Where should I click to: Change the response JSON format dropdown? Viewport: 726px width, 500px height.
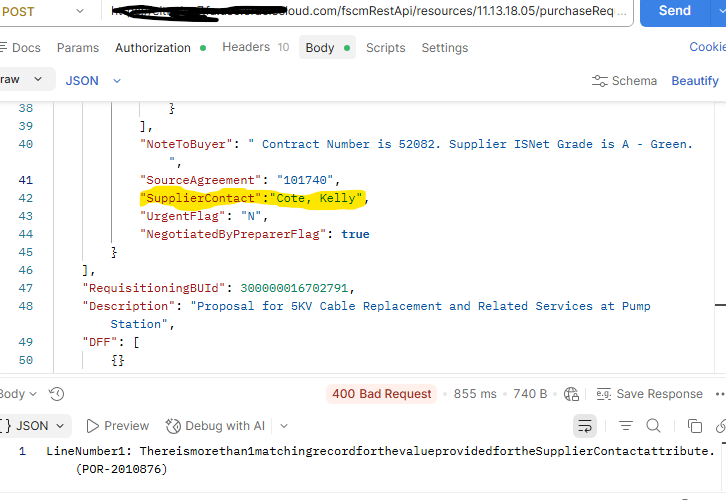pyautogui.click(x=34, y=425)
